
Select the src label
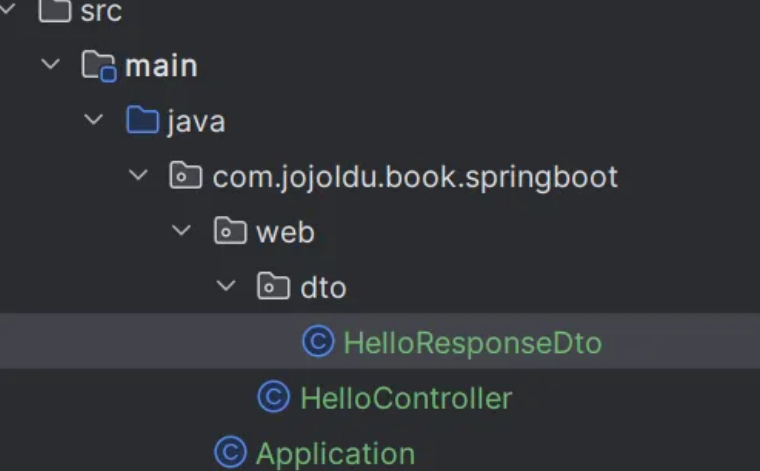(x=101, y=11)
